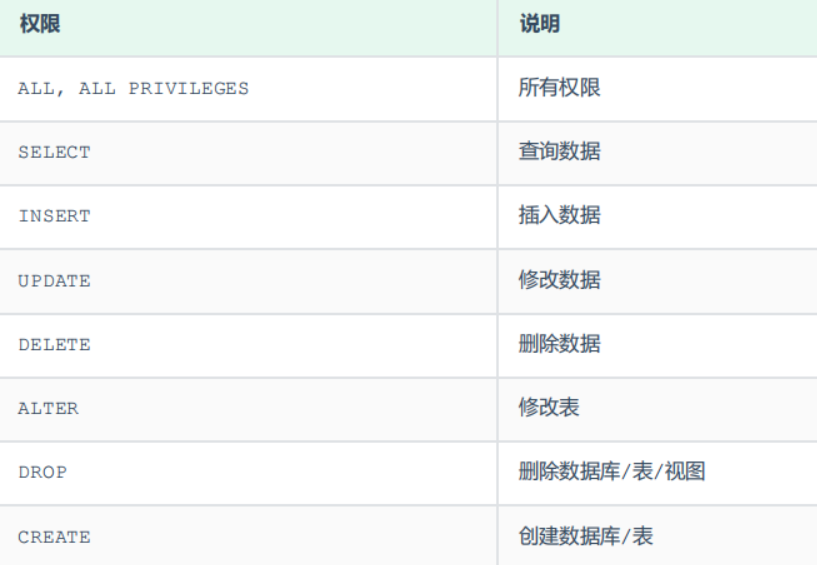Screen dimensions: 817x565
Task: Select the ALTER privilege cell
Action: point(48,409)
